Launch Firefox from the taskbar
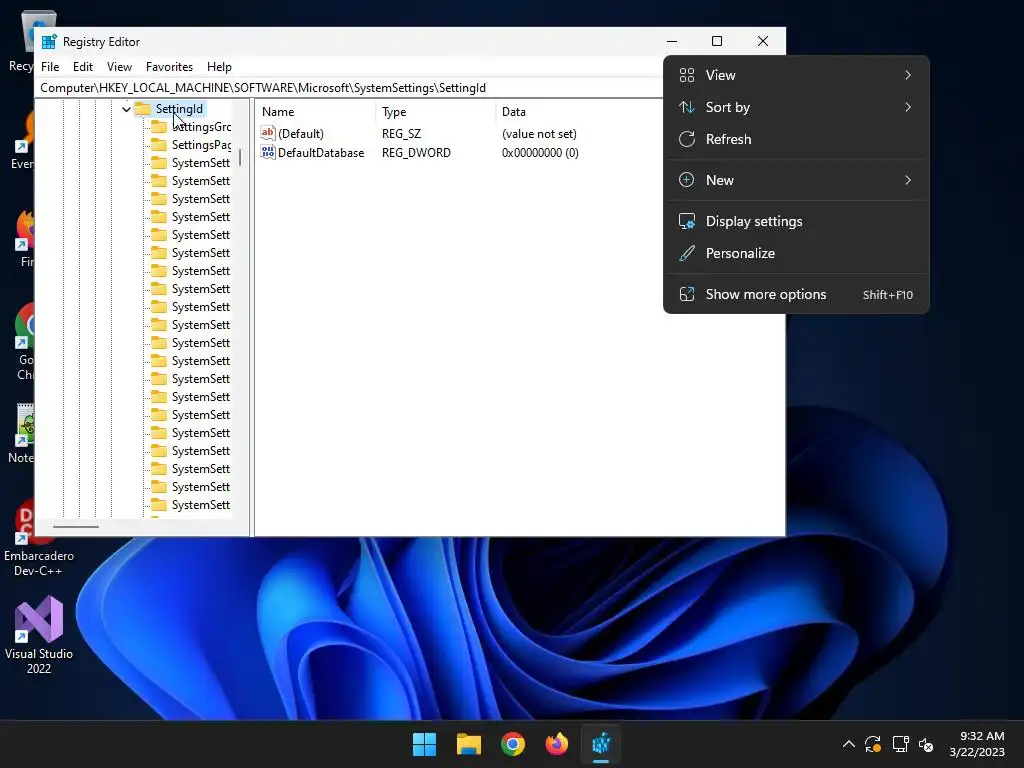1024x768 pixels. tap(556, 744)
